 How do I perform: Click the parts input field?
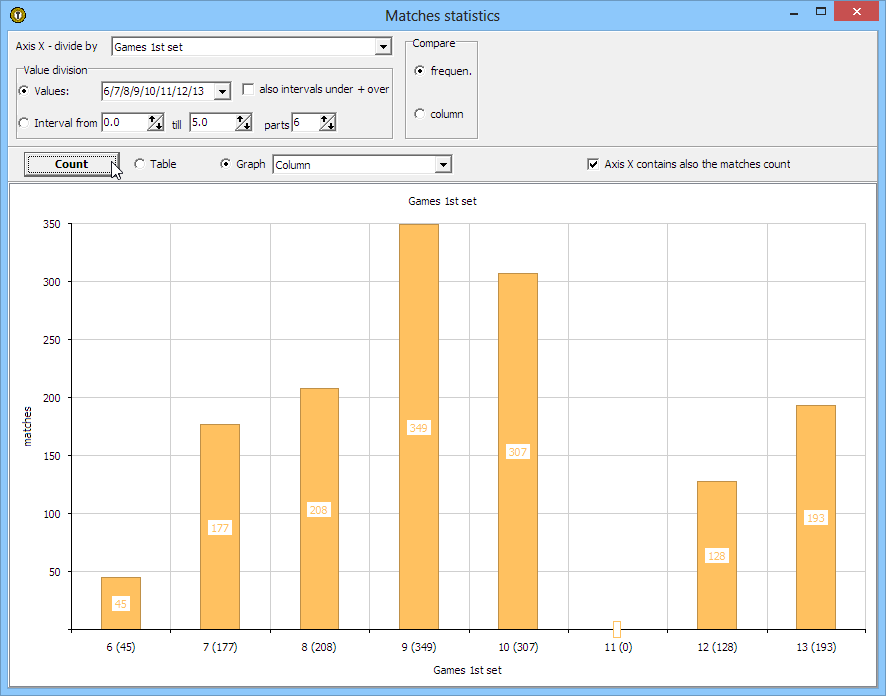(x=305, y=123)
